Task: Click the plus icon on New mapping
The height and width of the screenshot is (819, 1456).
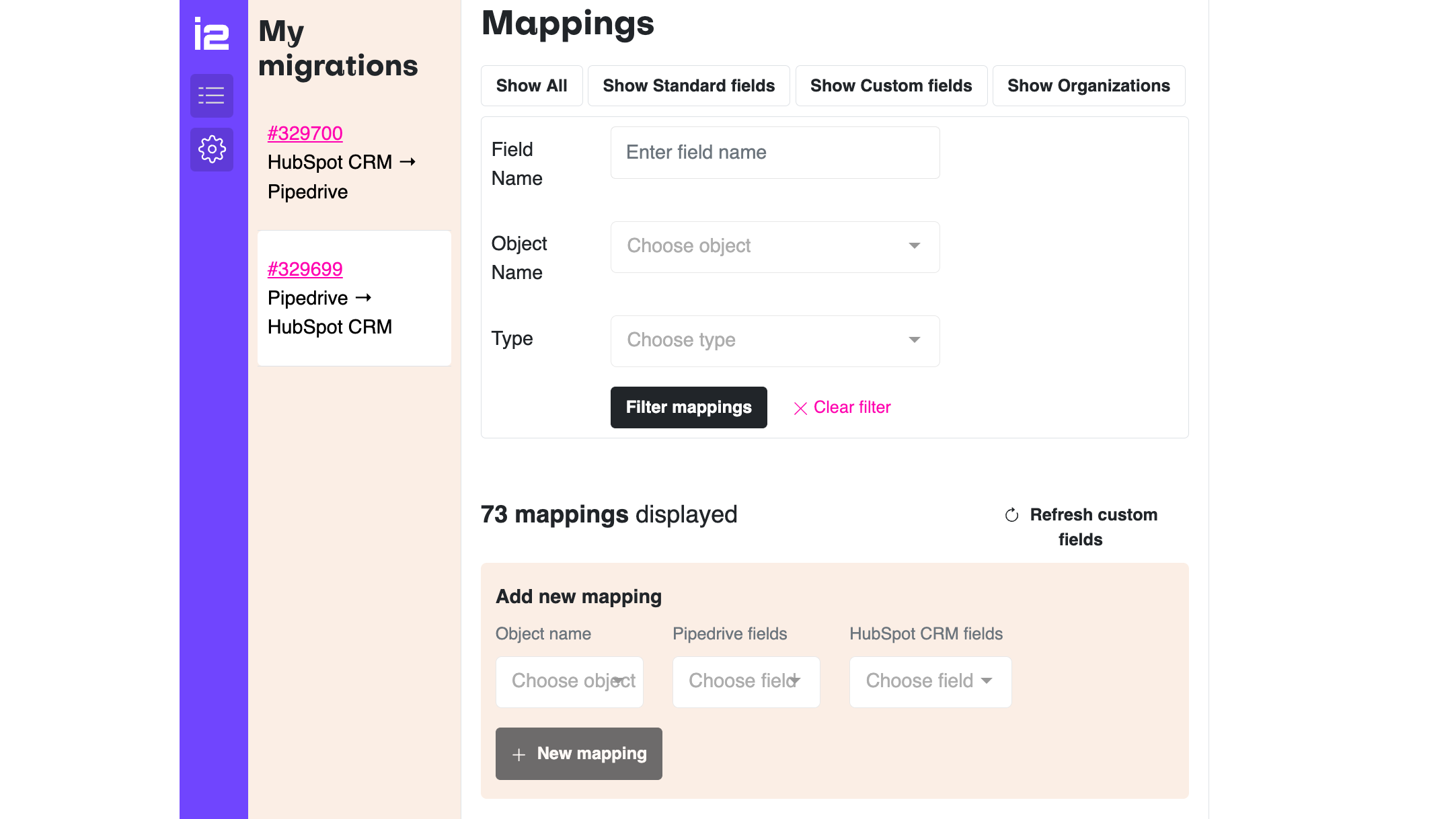Action: coord(519,754)
